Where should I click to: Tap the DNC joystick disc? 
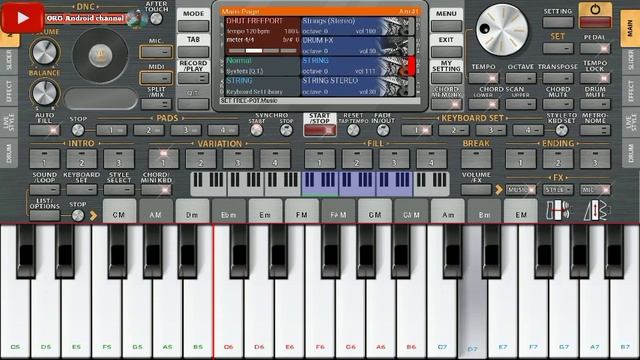click(x=100, y=55)
